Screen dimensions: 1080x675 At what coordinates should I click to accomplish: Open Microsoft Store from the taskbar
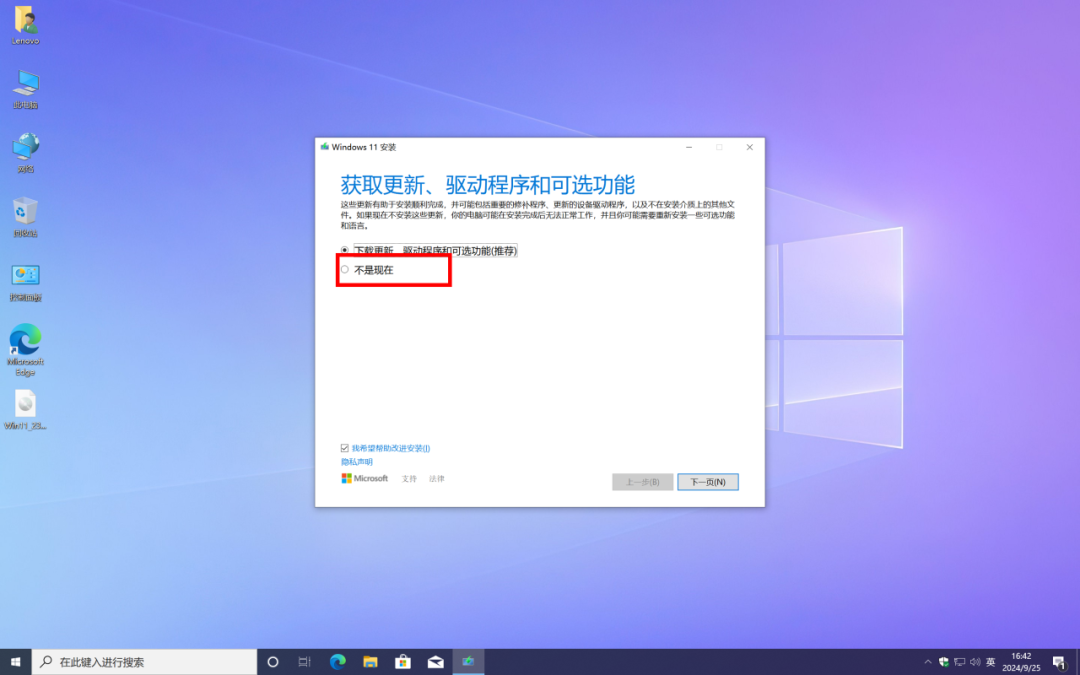click(403, 662)
